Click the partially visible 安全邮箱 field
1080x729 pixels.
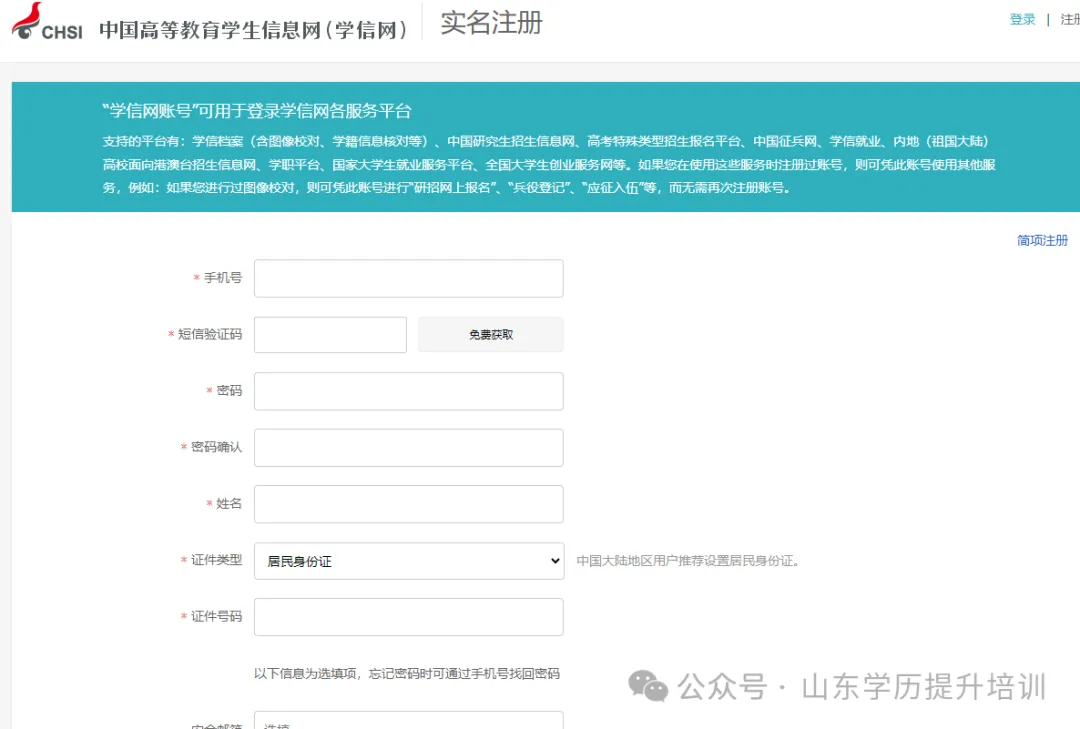(408, 721)
